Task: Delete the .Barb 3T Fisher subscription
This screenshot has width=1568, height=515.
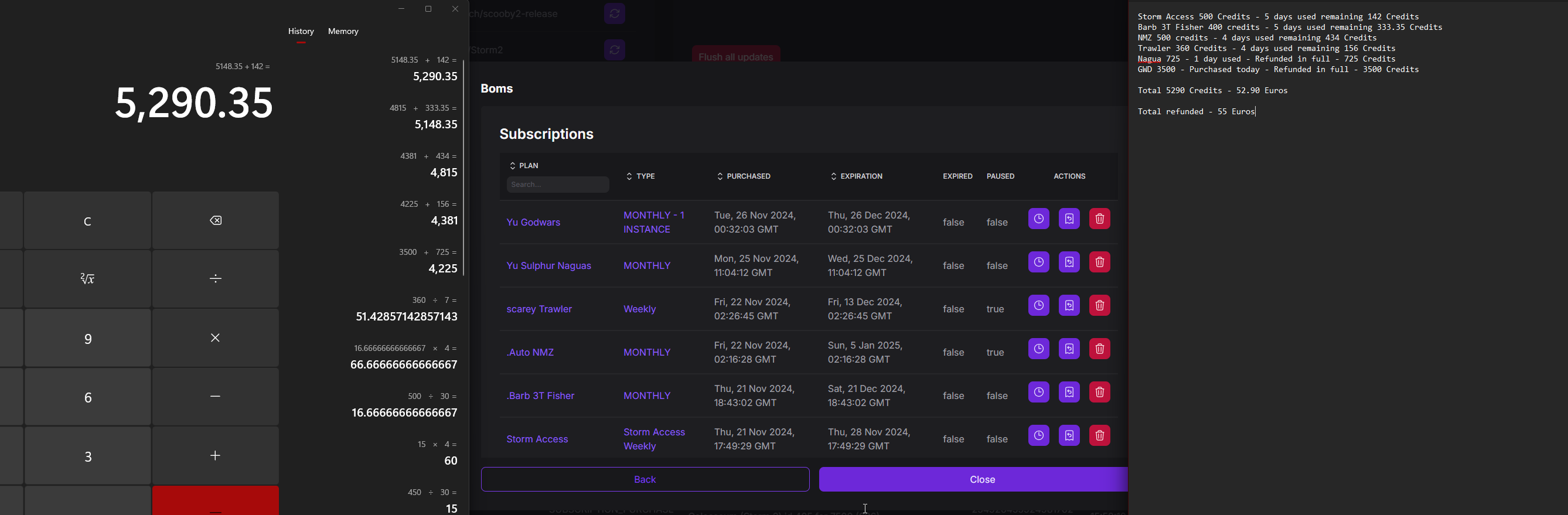Action: [1099, 392]
